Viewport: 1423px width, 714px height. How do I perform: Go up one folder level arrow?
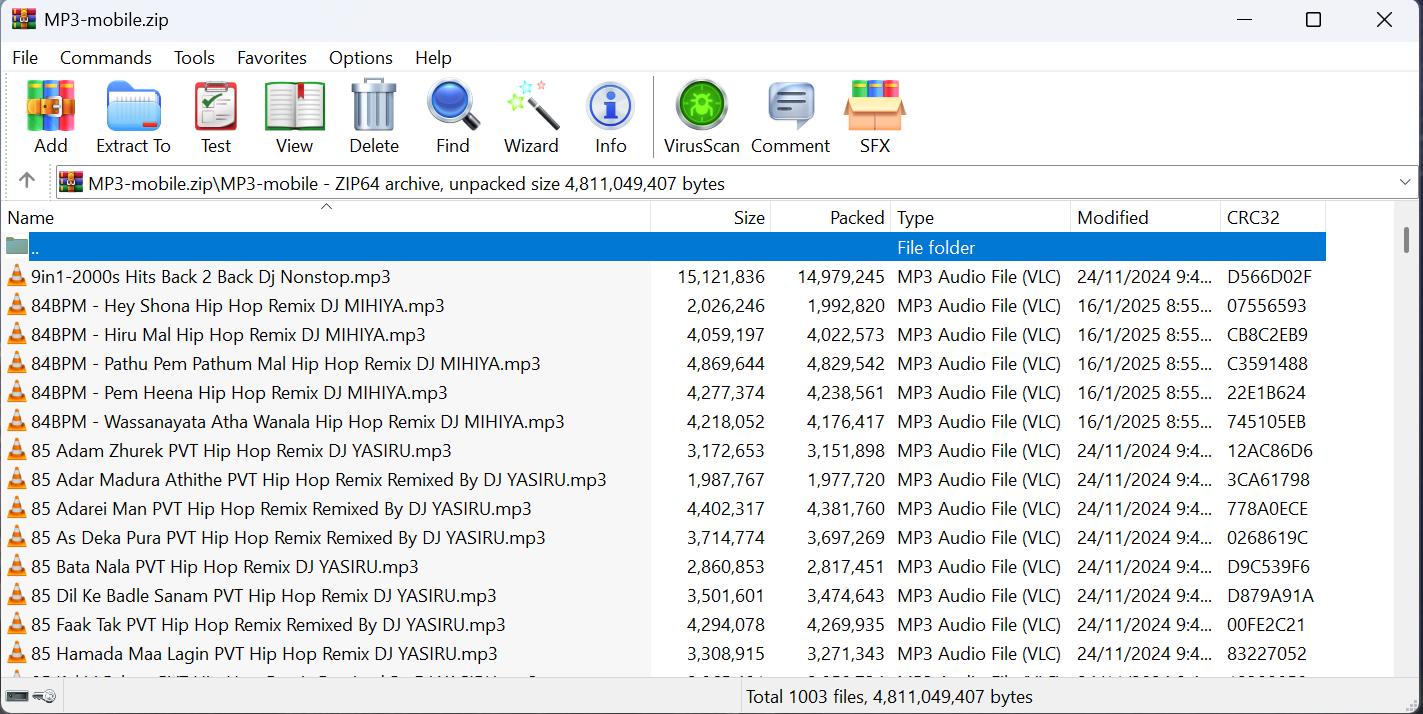27,181
